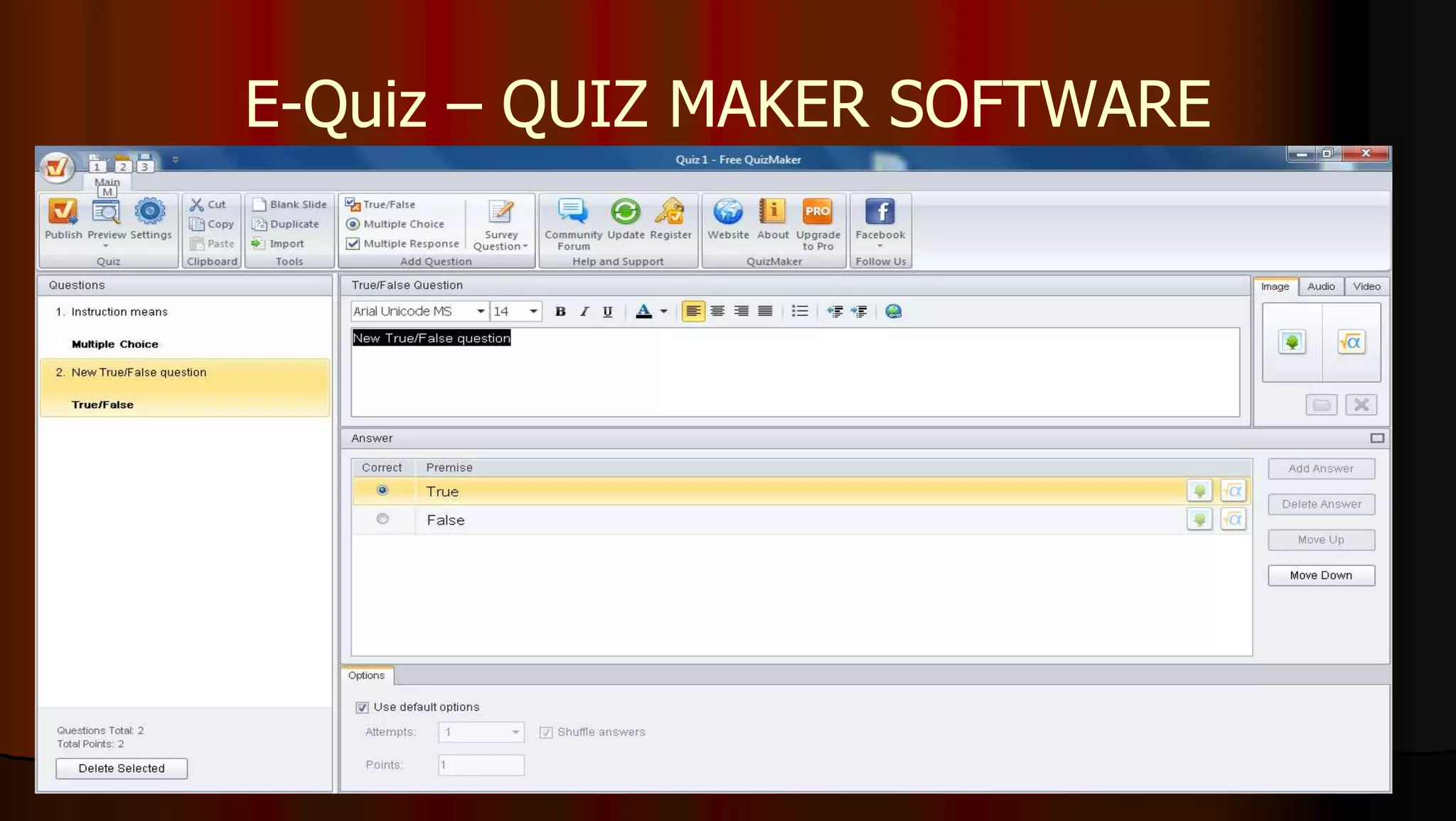Insert a bulleted list

click(800, 311)
